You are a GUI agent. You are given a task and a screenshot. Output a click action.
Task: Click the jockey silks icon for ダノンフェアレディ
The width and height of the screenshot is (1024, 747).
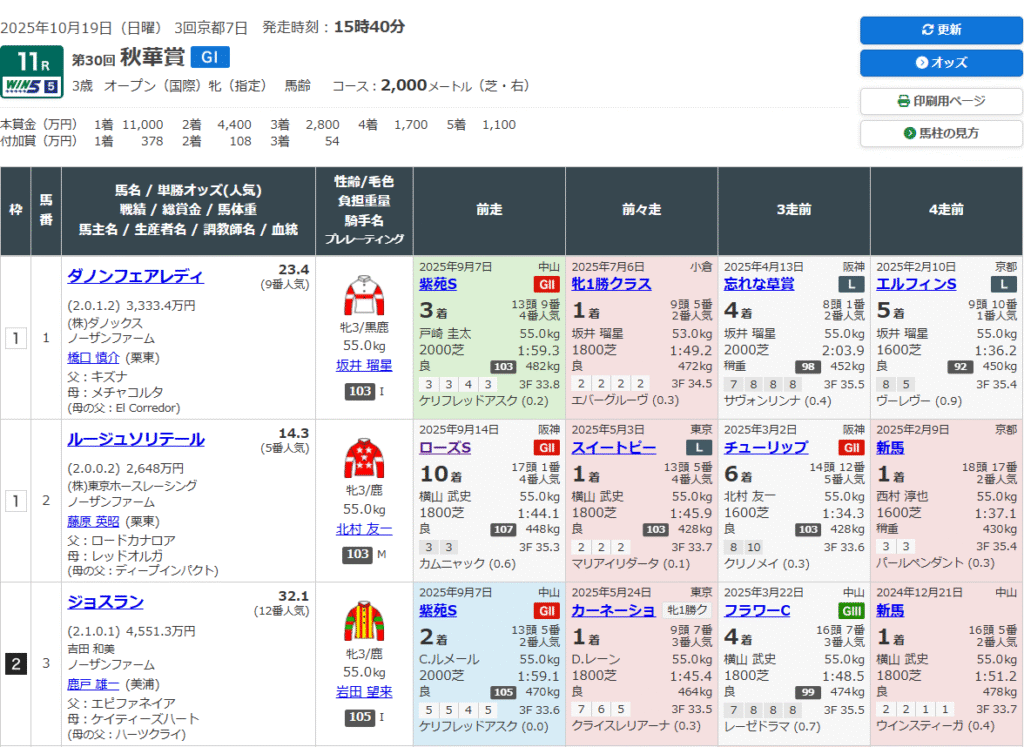coord(365,297)
